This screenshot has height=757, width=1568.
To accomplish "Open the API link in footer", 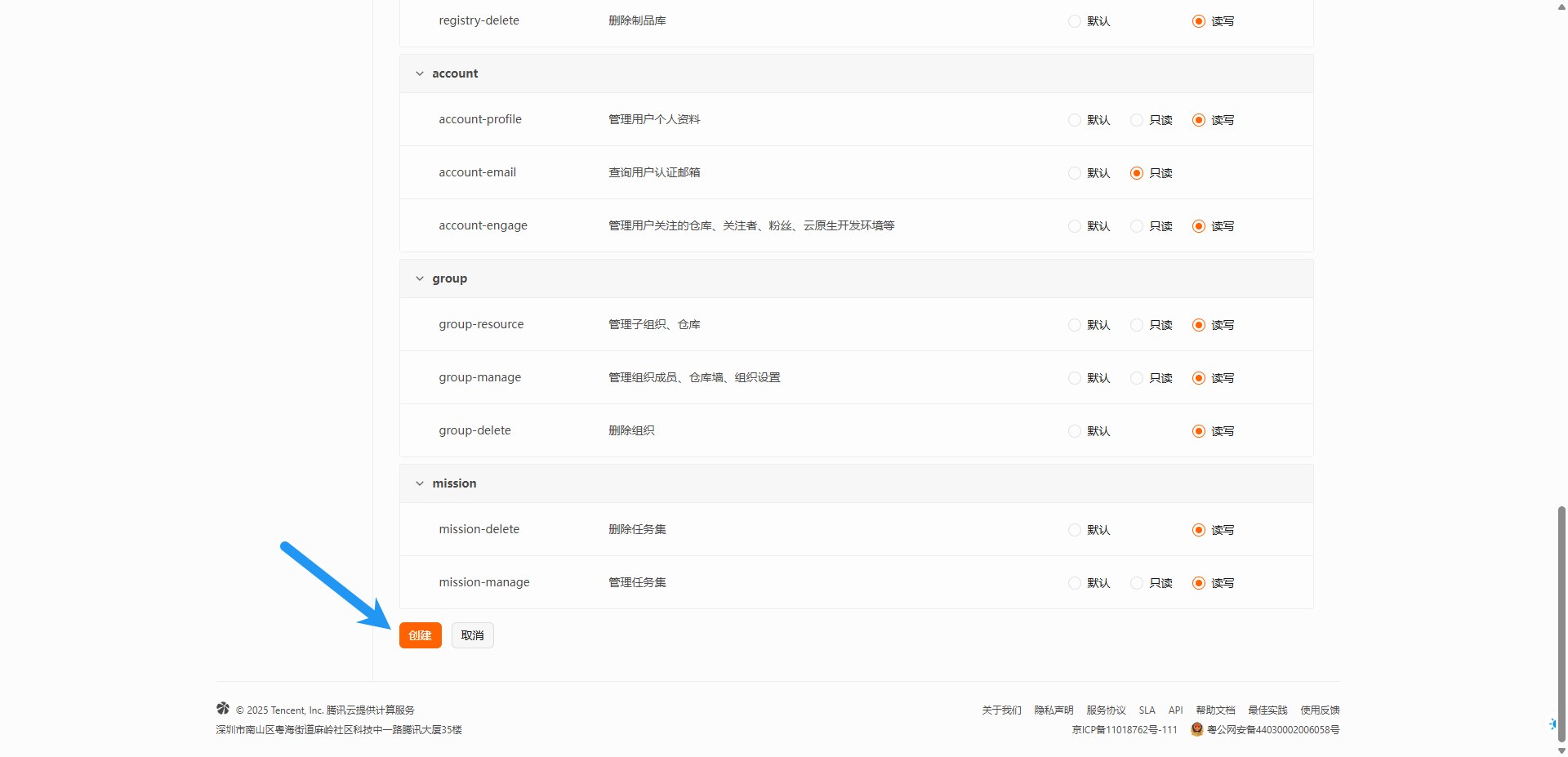I will point(1175,710).
